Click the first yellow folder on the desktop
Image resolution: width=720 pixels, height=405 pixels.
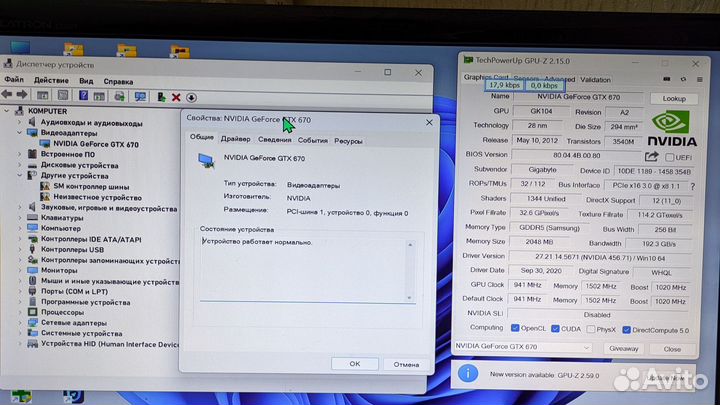[73, 50]
